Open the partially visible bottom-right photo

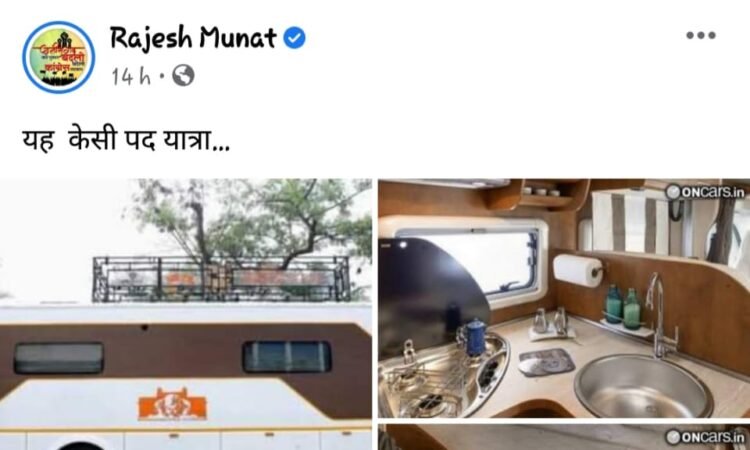tap(564, 437)
